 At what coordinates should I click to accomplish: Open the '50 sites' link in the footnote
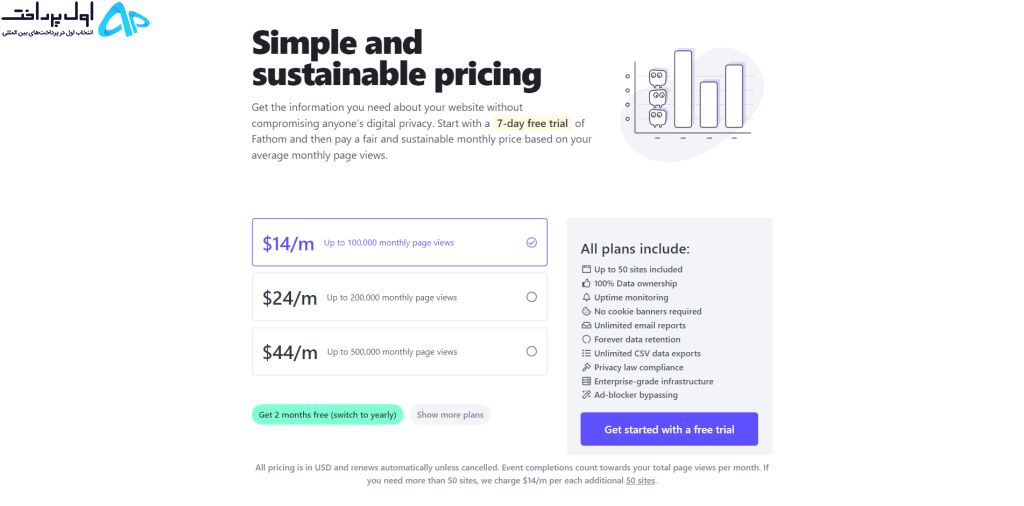[x=640, y=481]
